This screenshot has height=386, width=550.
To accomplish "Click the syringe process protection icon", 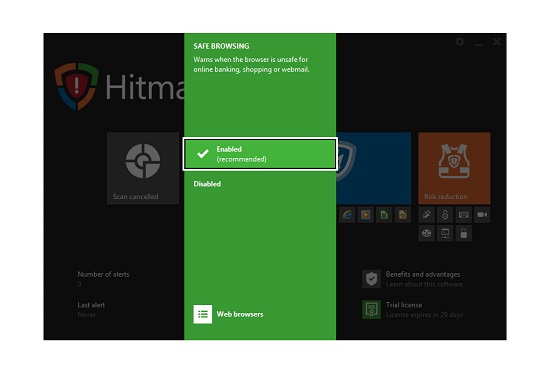I will (x=427, y=215).
